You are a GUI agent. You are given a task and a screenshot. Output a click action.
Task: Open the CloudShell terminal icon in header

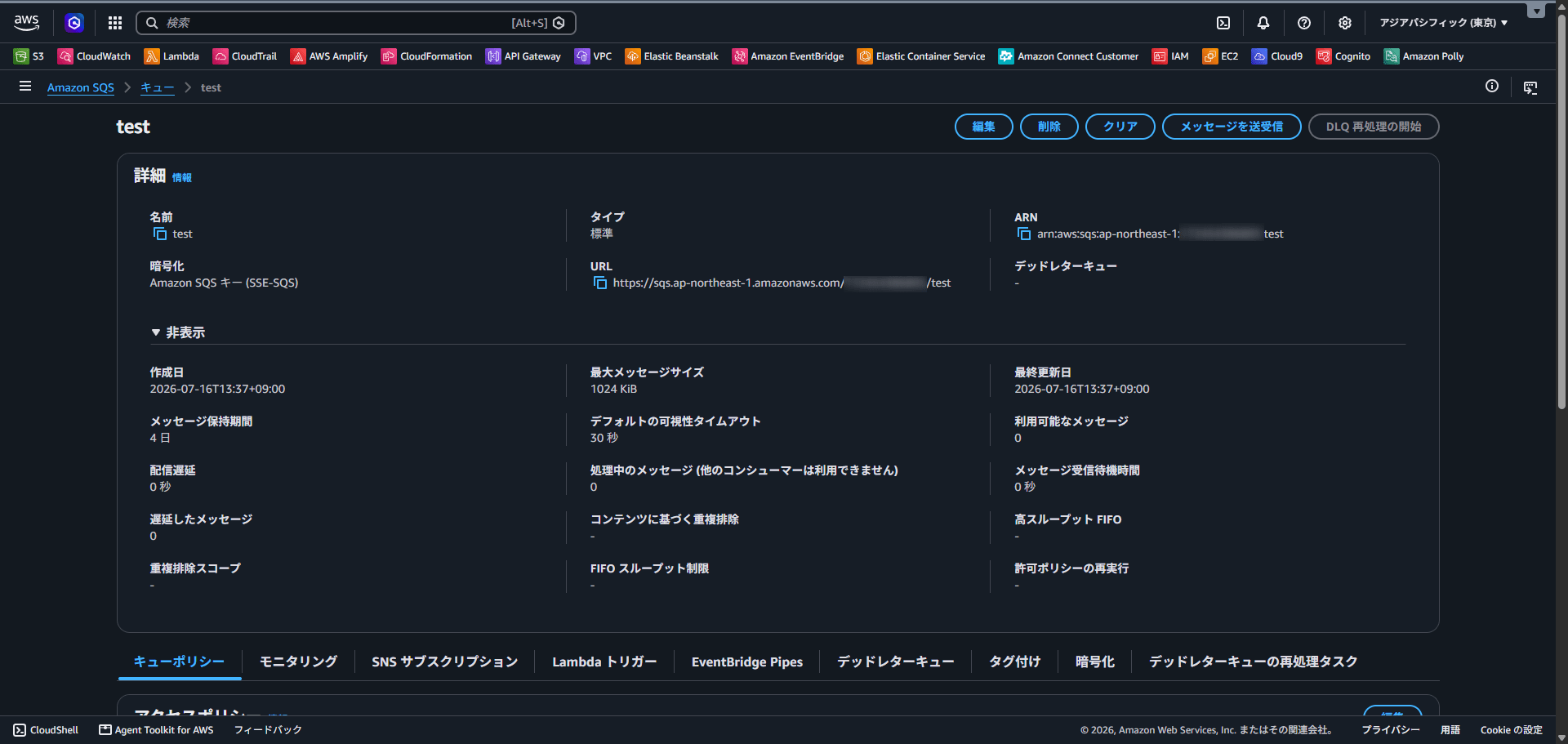click(1223, 23)
